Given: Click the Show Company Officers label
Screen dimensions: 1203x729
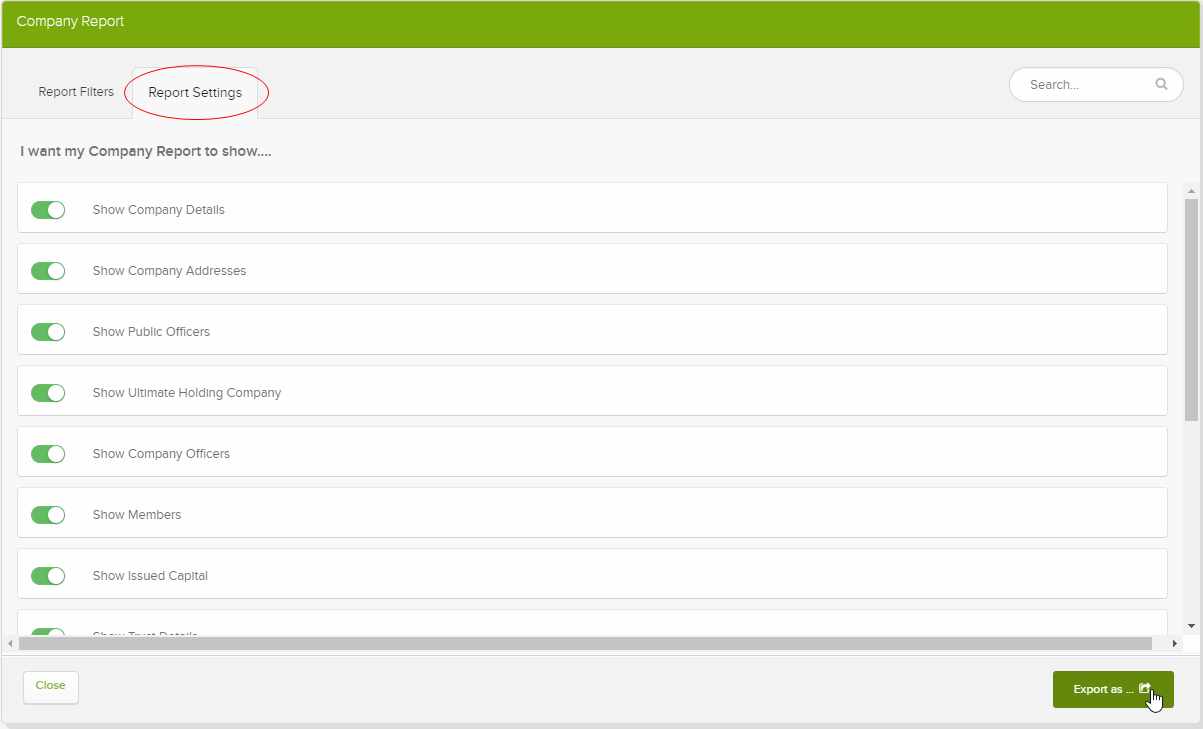Looking at the screenshot, I should 161,454.
